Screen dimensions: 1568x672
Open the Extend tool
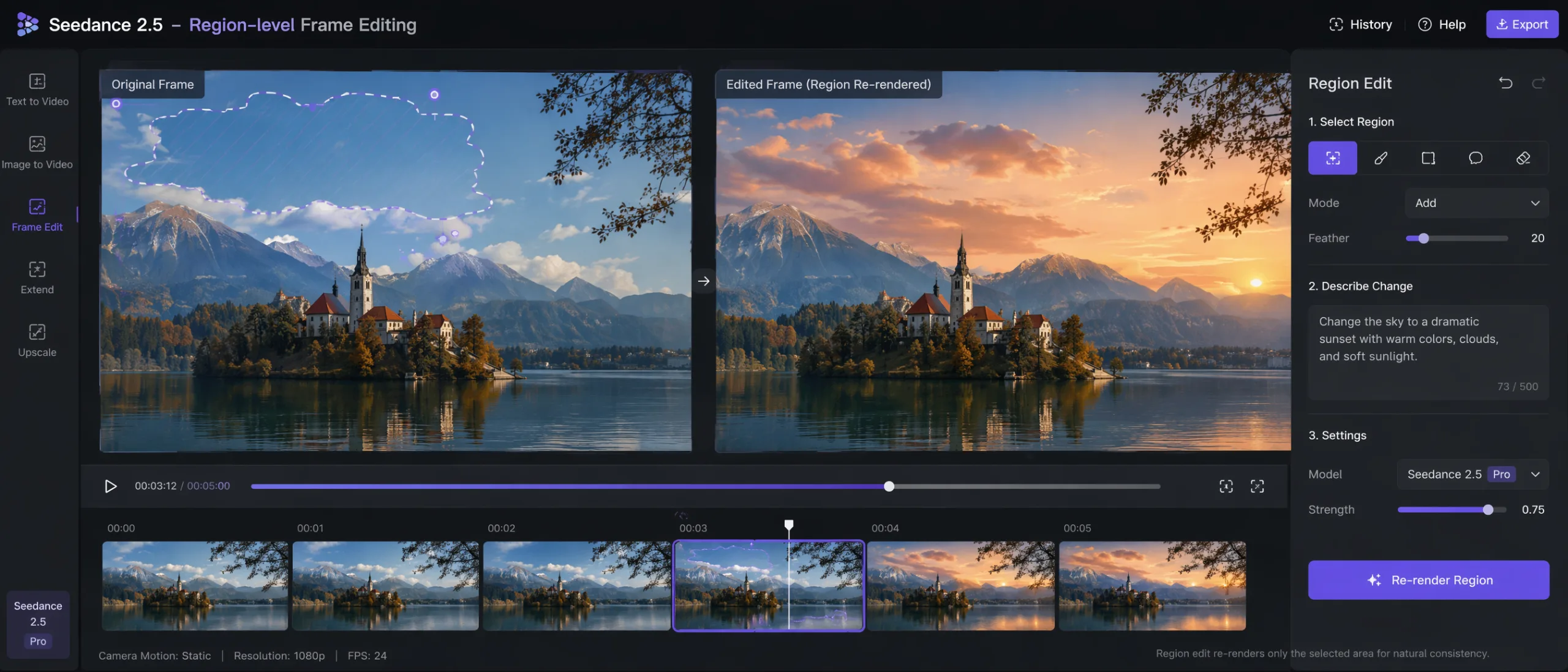(x=37, y=278)
